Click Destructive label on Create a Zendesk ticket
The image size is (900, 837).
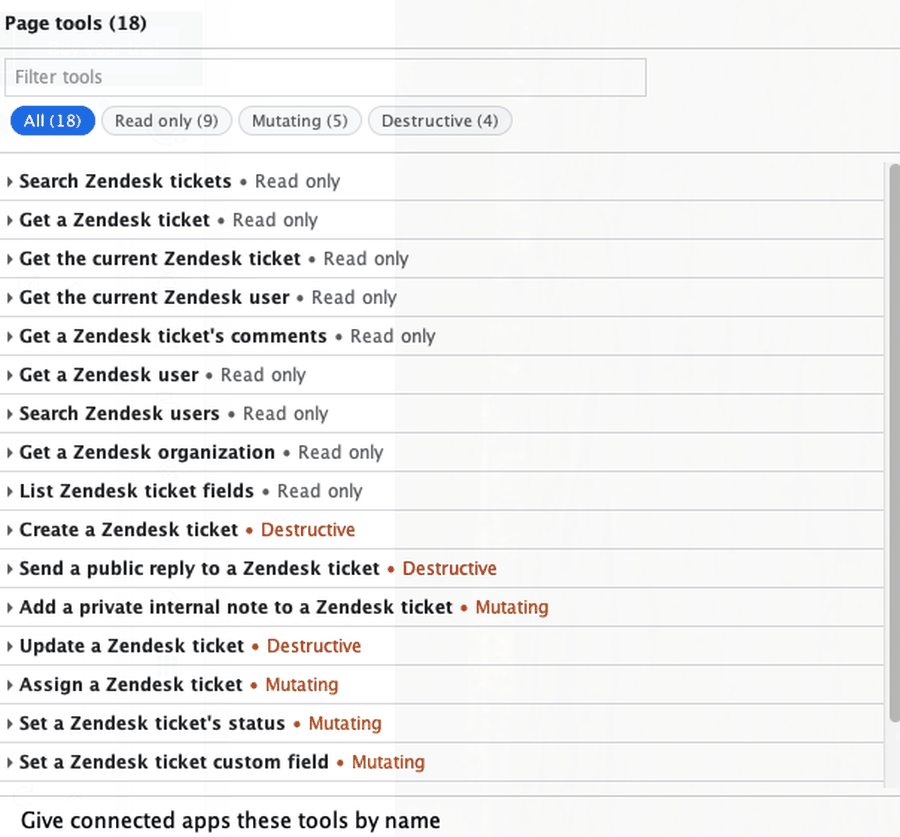click(x=308, y=530)
